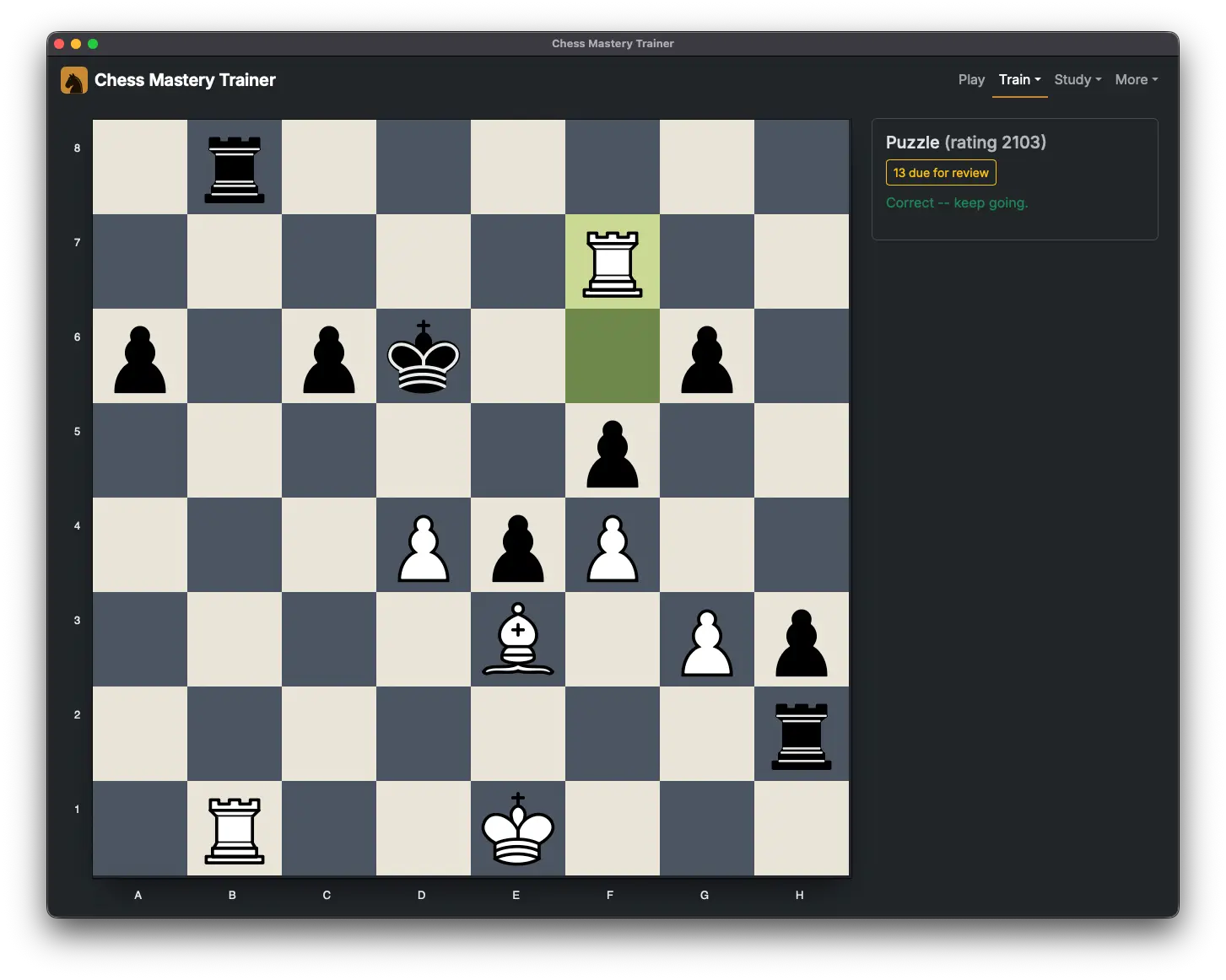
Task: Open the Train dropdown menu
Action: point(1019,79)
